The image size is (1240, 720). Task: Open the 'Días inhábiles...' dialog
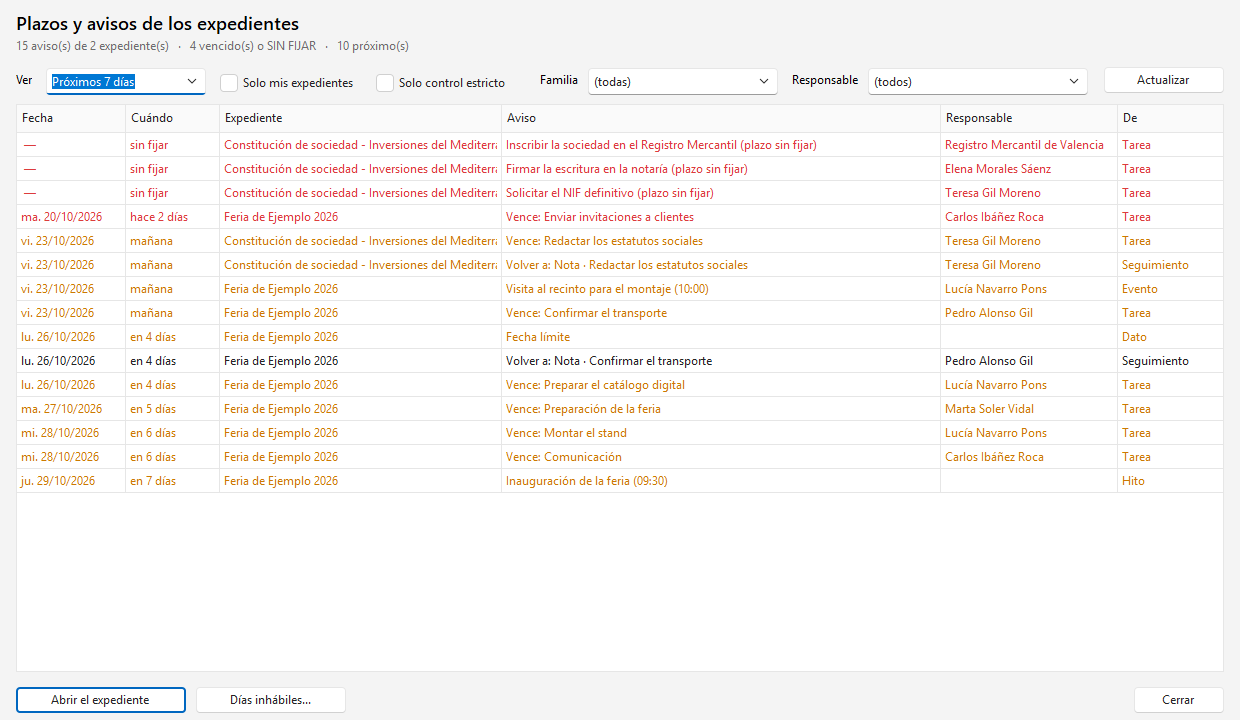click(x=271, y=700)
